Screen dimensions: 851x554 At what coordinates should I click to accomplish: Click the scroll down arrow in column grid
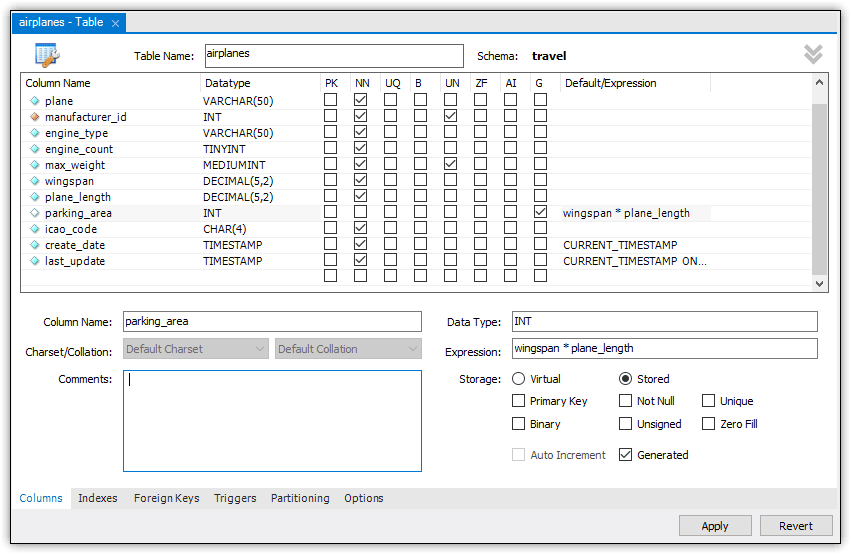tap(820, 284)
